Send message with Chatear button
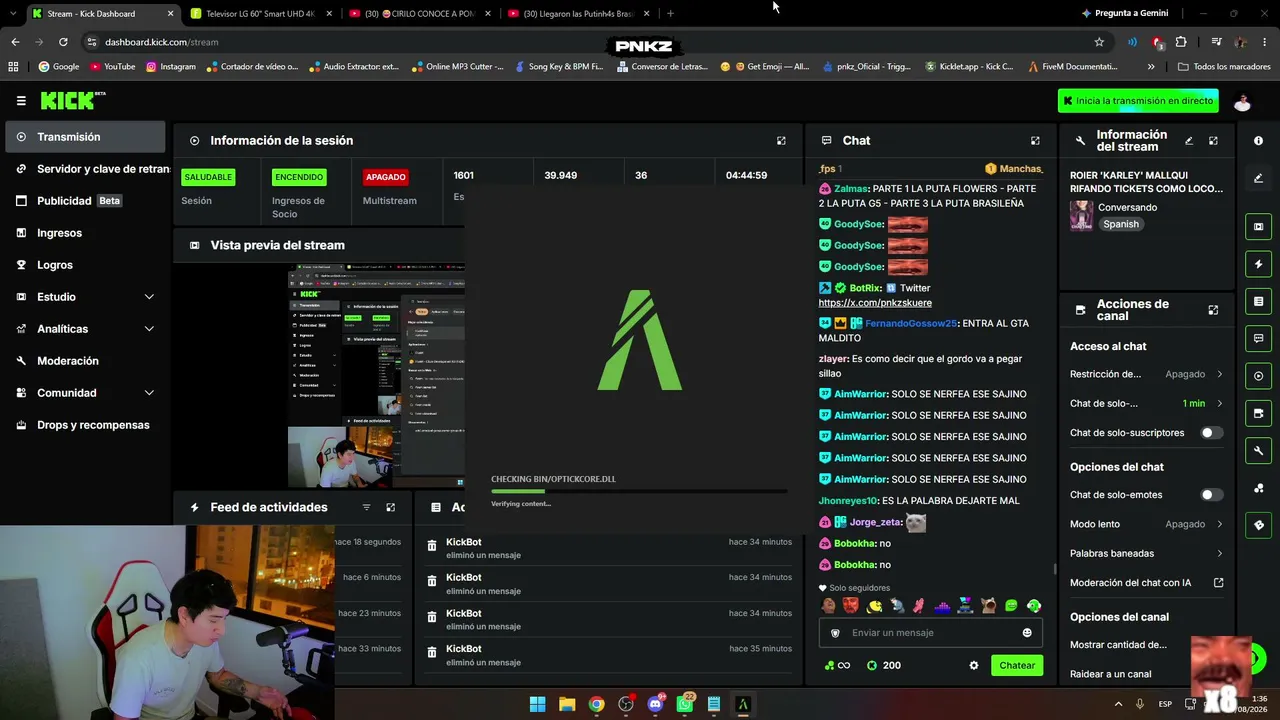1280x720 pixels. pyautogui.click(x=1017, y=666)
